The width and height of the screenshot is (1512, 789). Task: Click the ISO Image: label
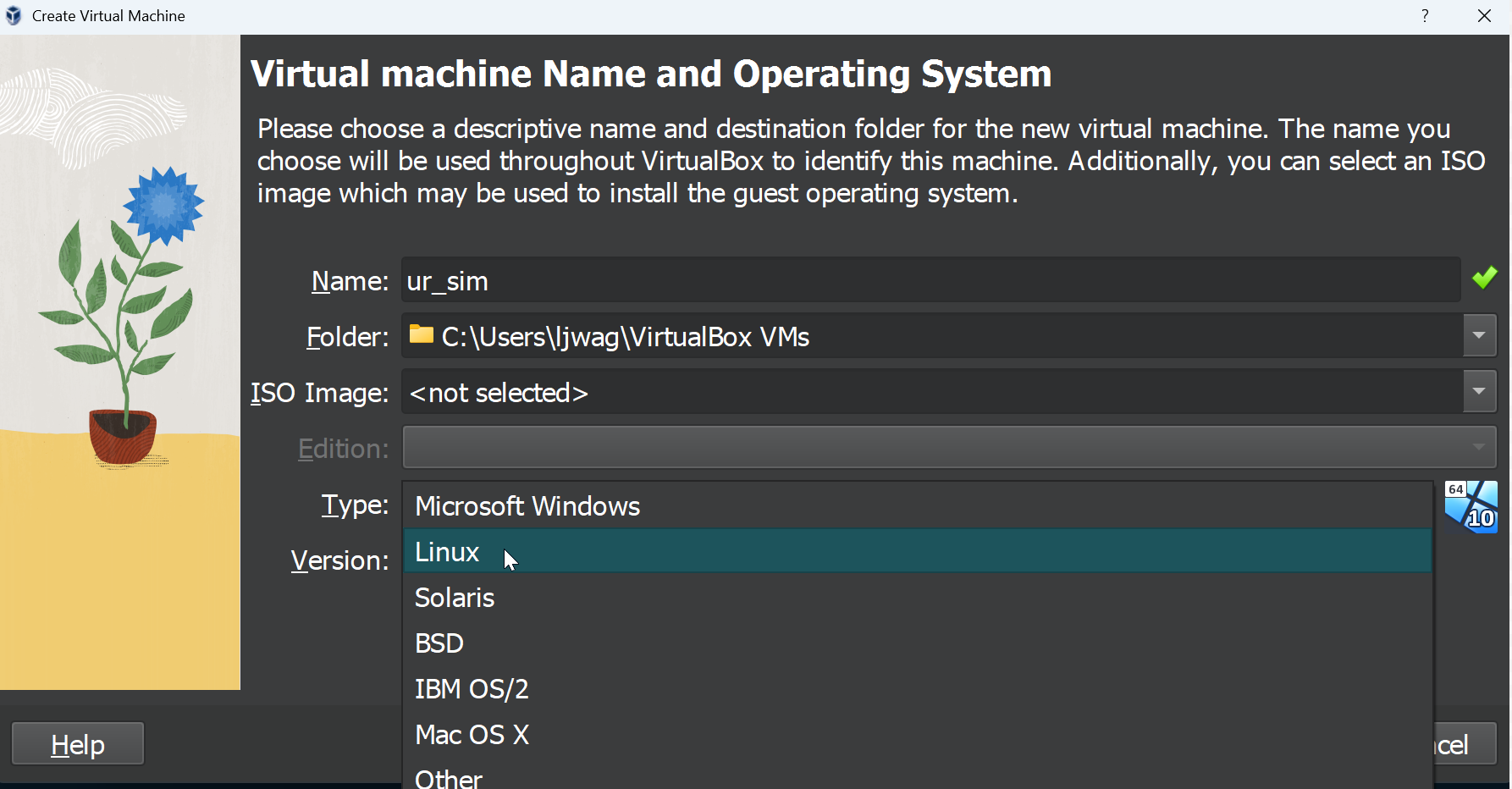319,393
